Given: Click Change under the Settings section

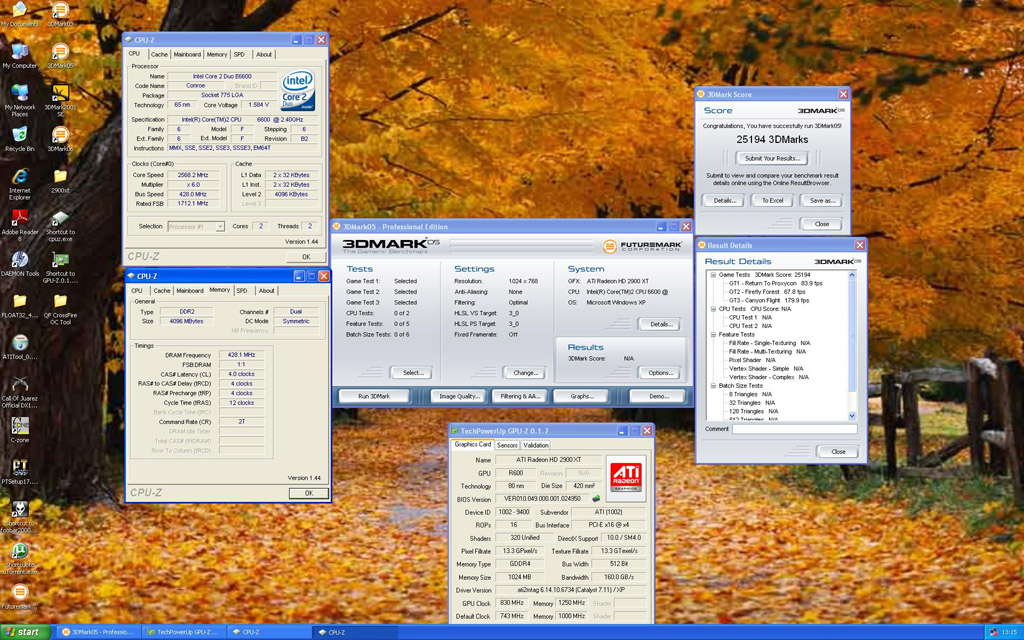Looking at the screenshot, I should click(524, 372).
